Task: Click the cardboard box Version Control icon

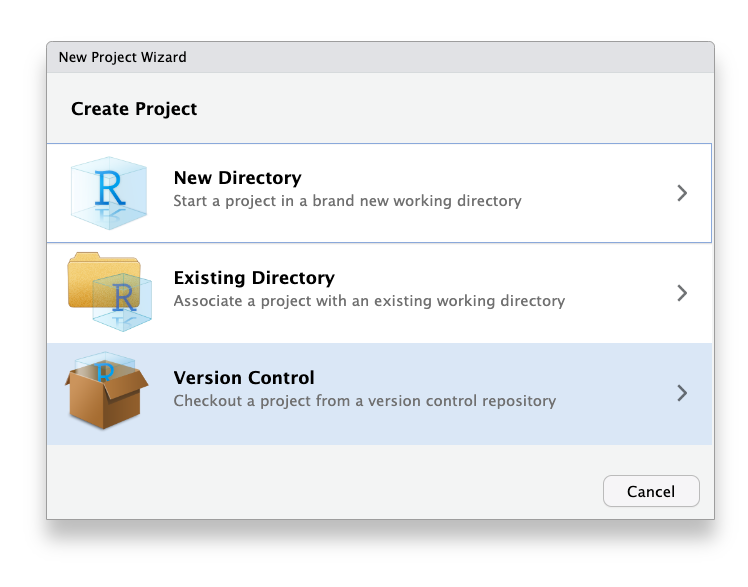Action: tap(107, 391)
